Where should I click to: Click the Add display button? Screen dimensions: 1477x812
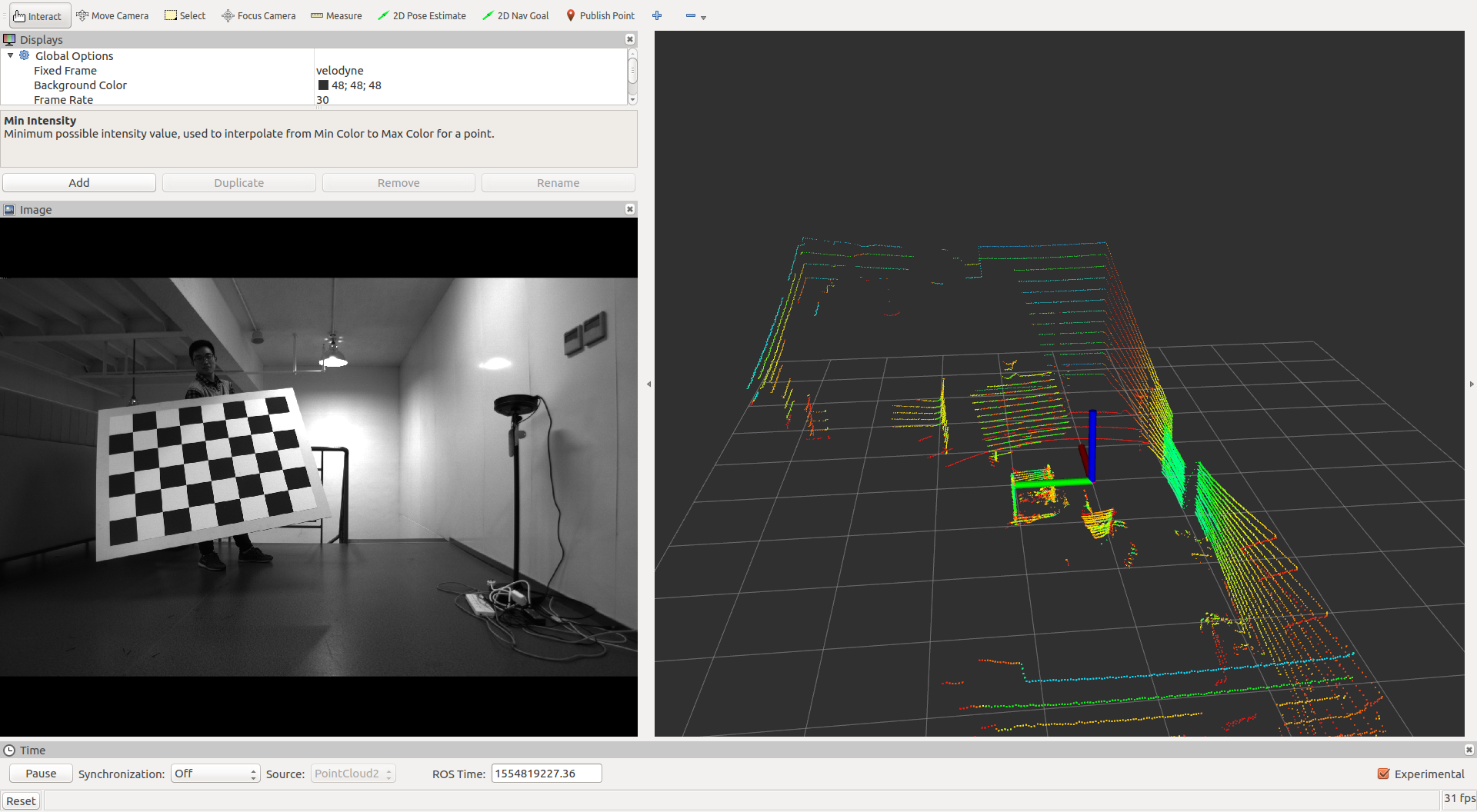[x=79, y=182]
